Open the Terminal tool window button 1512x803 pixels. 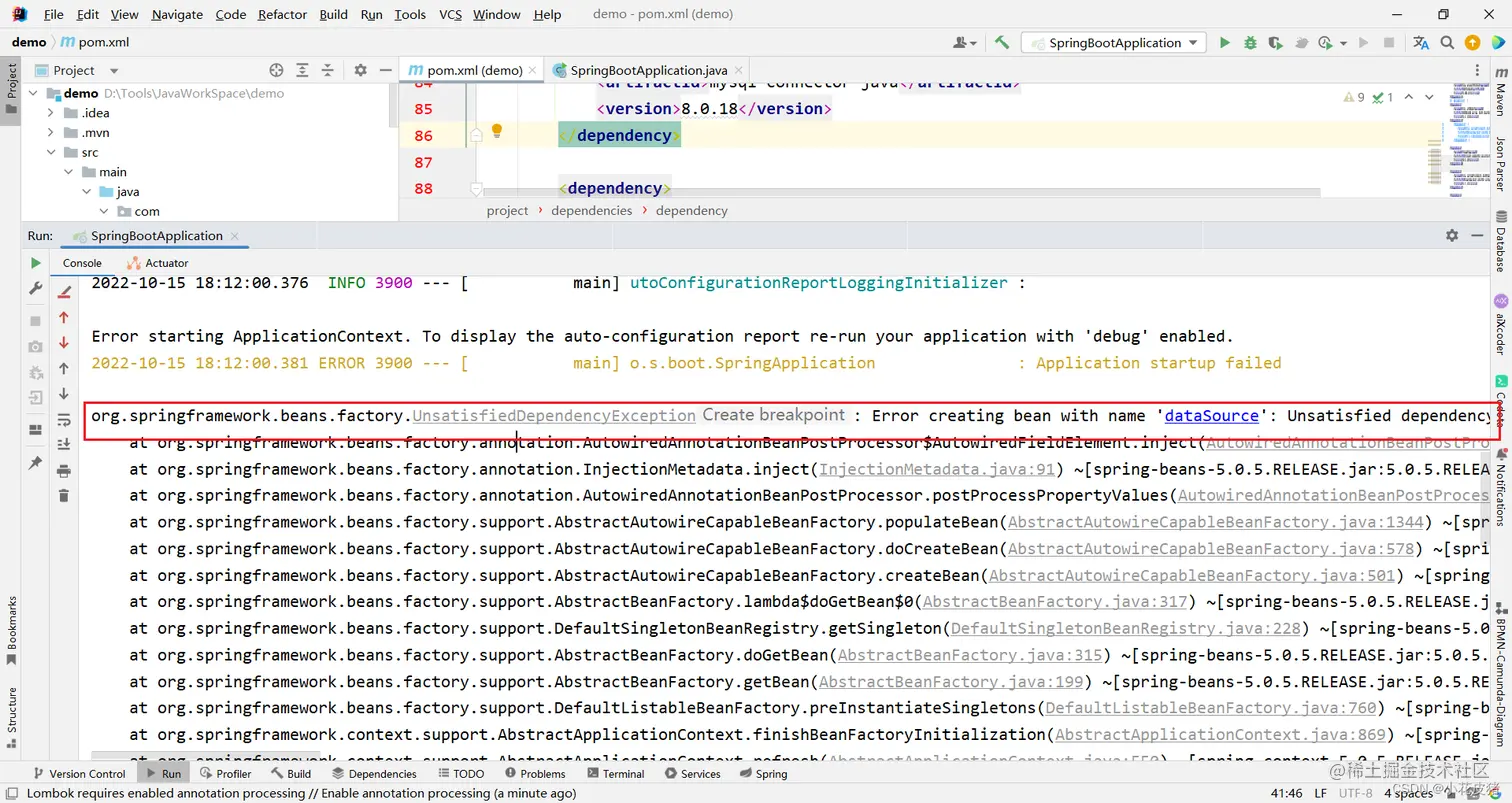[616, 773]
